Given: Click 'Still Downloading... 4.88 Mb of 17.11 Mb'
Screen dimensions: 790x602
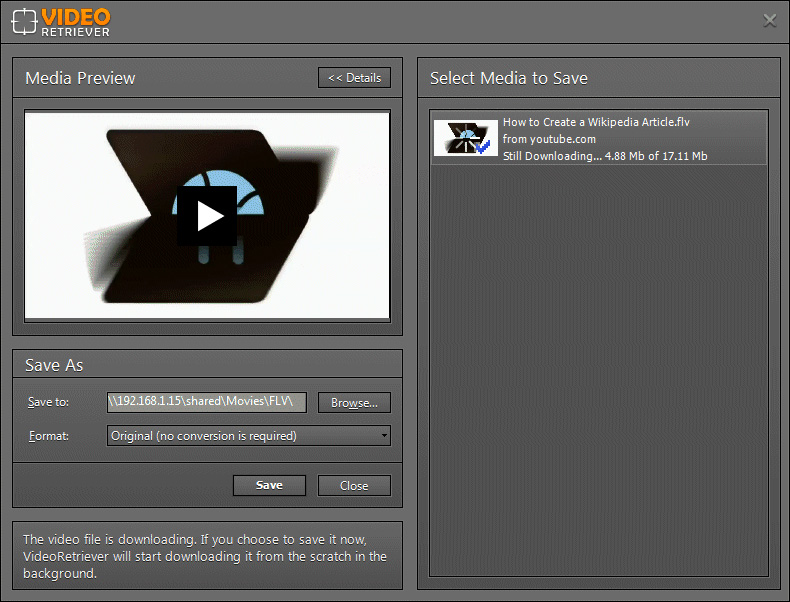Looking at the screenshot, I should (x=605, y=156).
